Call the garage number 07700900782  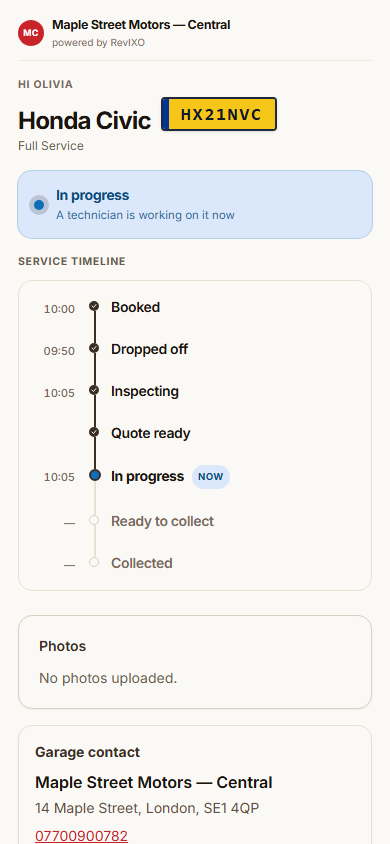pos(81,836)
